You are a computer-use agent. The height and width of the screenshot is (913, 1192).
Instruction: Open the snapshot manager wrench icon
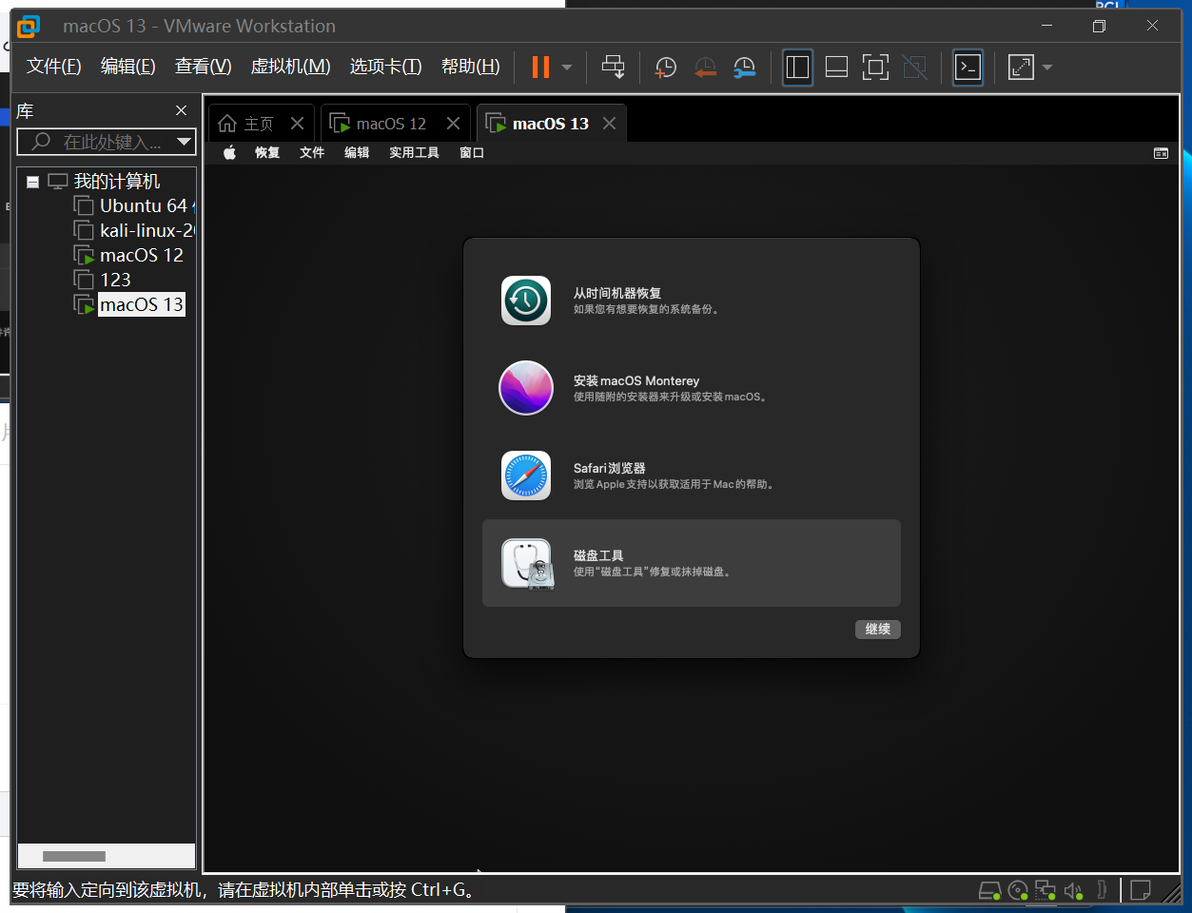(x=744, y=67)
